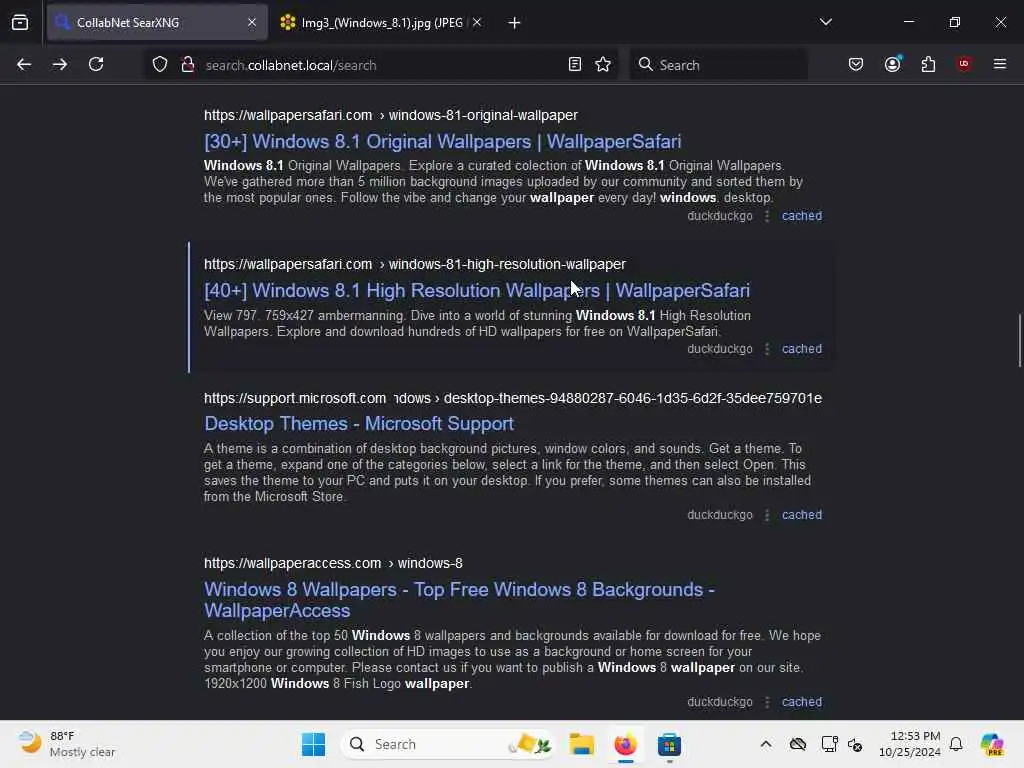The height and width of the screenshot is (768, 1024).
Task: Open cached link for Desktop Themes result
Action: pyautogui.click(x=802, y=515)
